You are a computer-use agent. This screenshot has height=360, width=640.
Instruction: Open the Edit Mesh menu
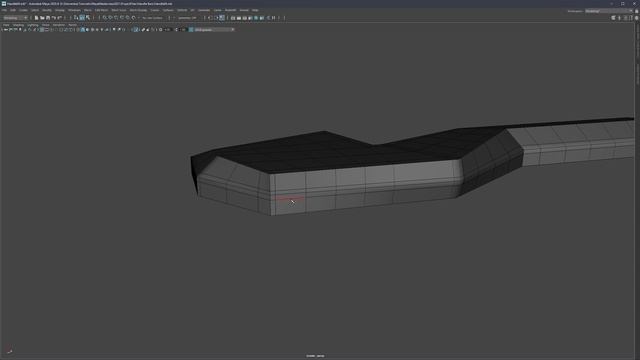pos(101,10)
